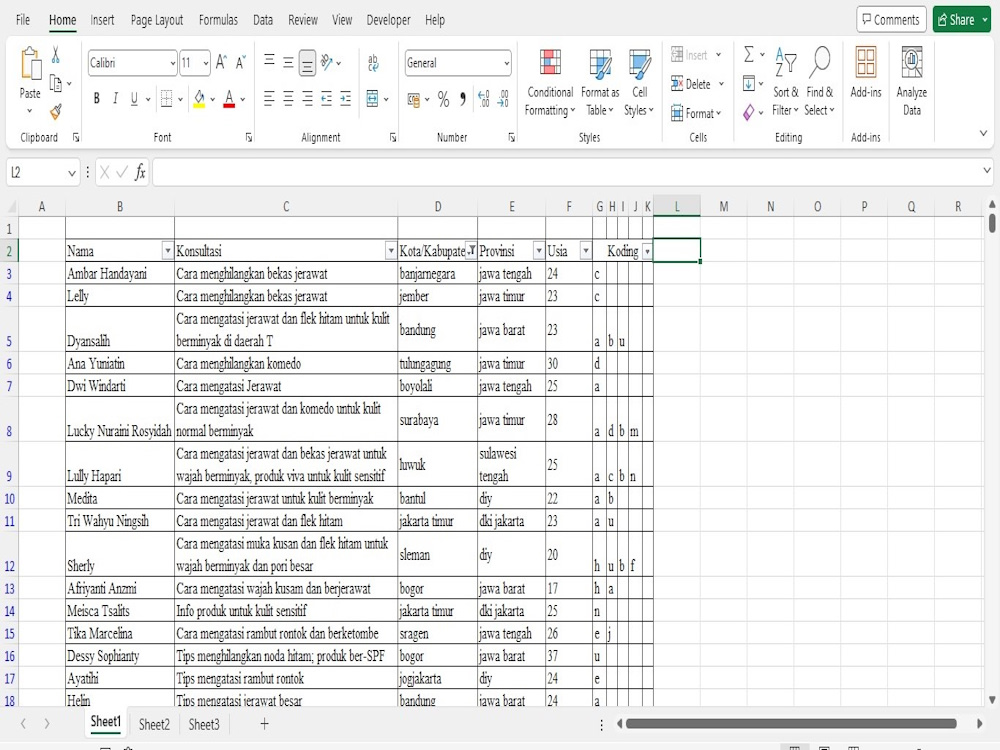Open the Konsultasi column filter dropdown
1000x750 pixels.
[390, 251]
